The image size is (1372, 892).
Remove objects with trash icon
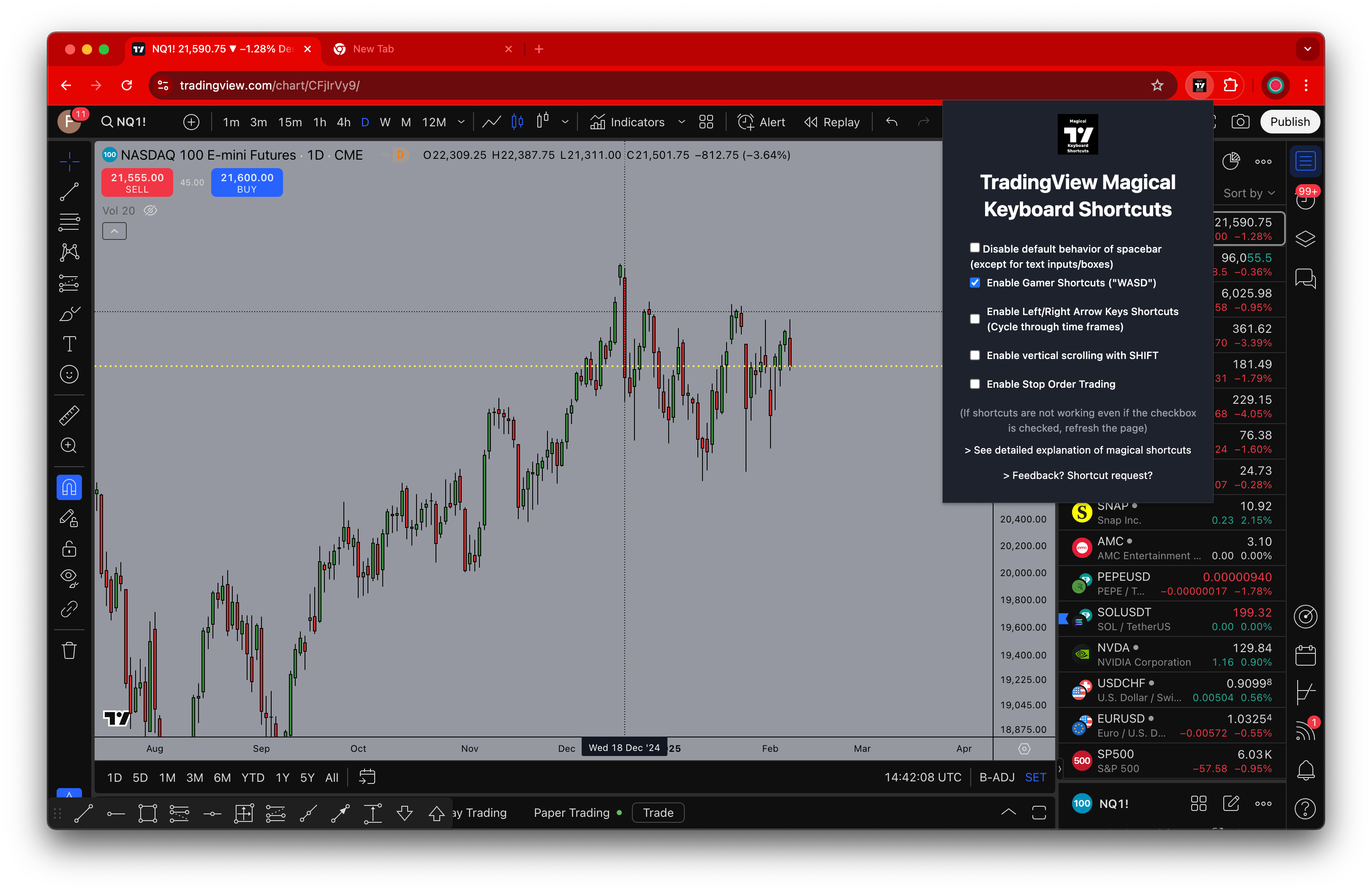tap(69, 650)
